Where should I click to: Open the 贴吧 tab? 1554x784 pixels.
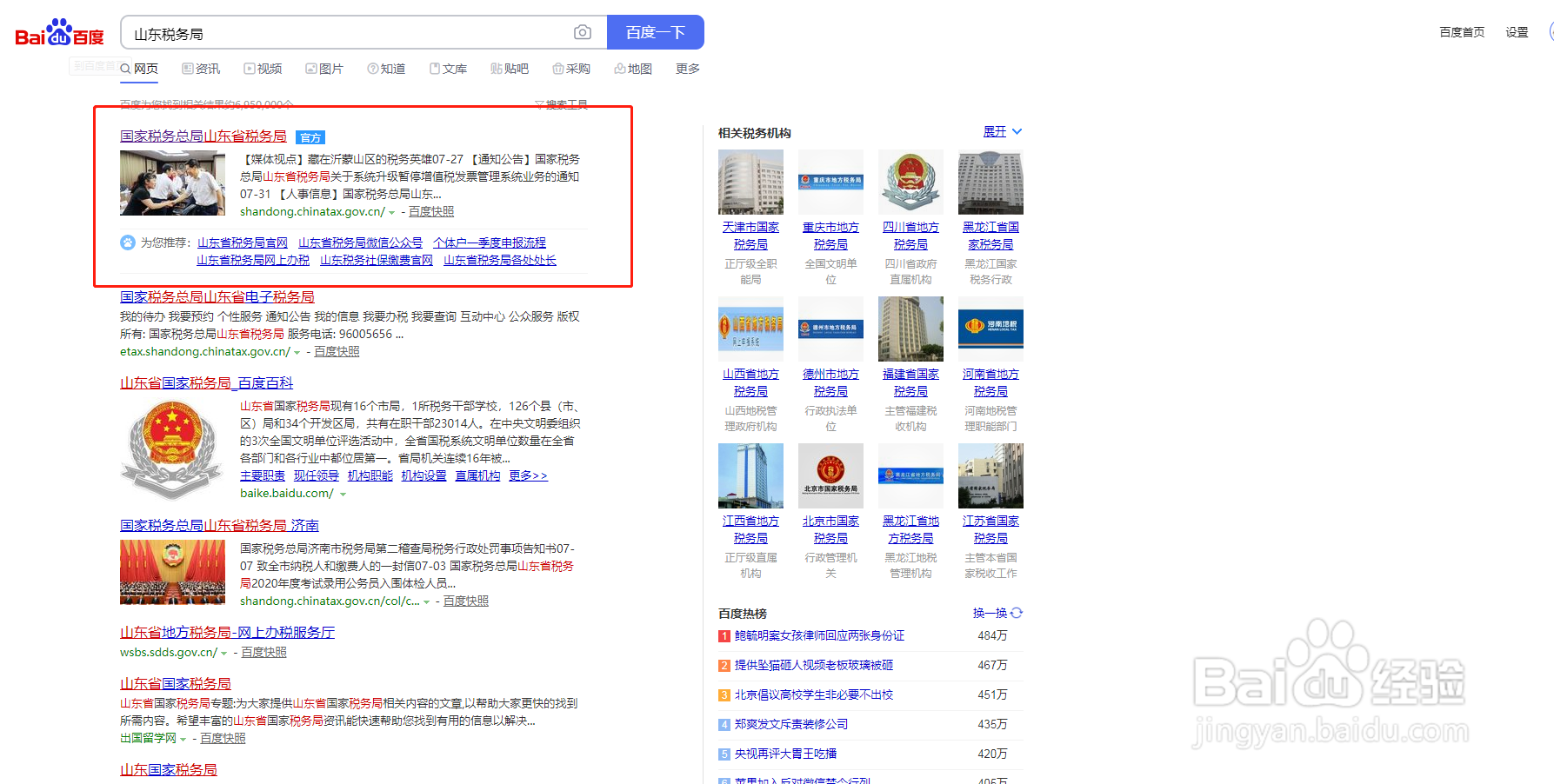point(510,69)
